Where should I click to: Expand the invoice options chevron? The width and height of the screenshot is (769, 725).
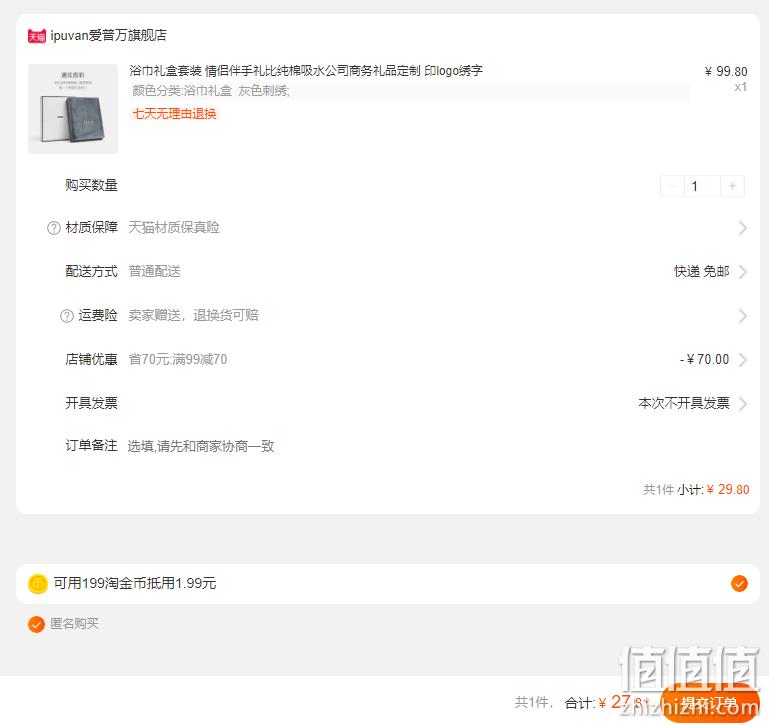tap(743, 404)
